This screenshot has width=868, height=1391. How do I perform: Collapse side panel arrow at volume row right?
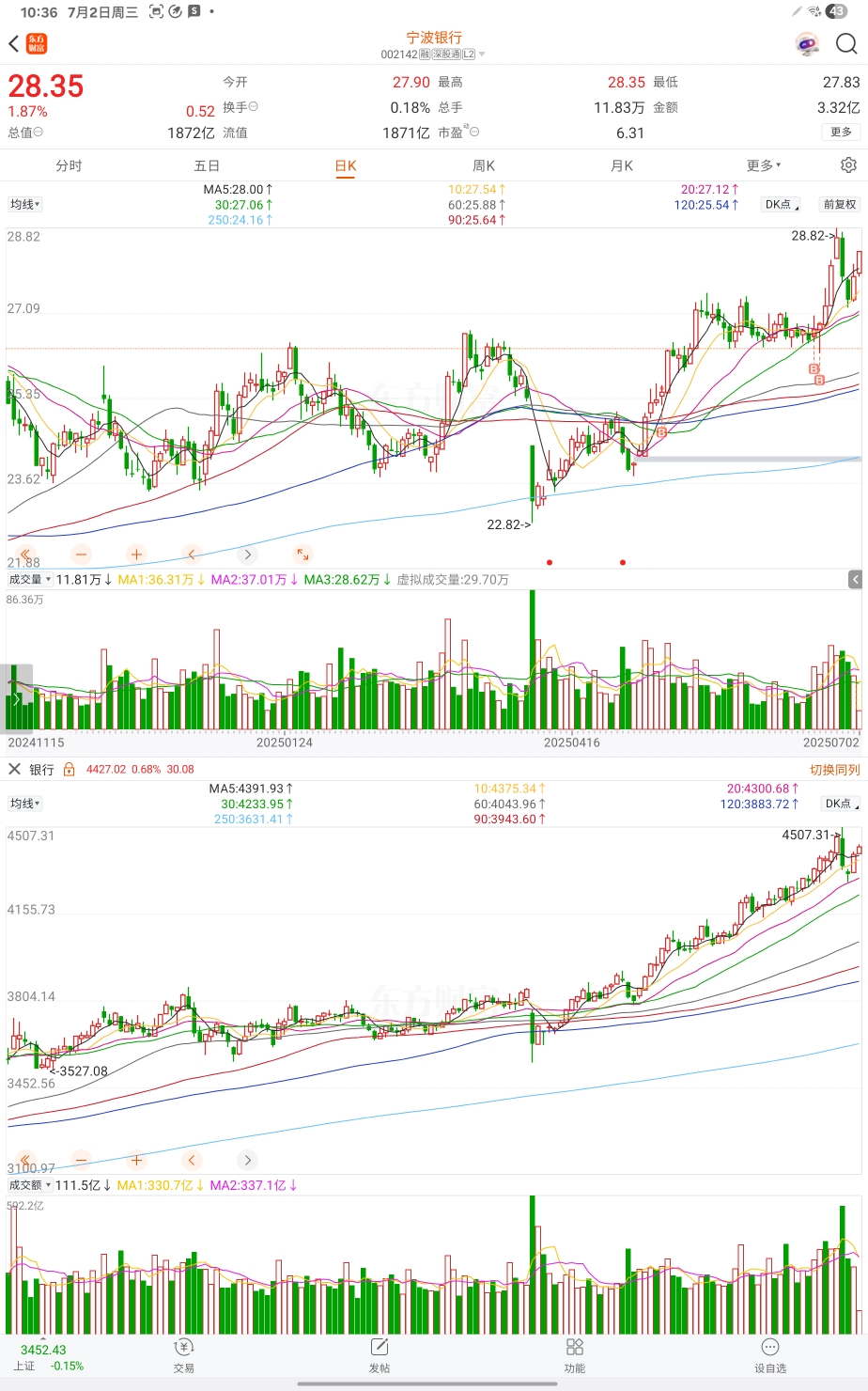tap(855, 580)
